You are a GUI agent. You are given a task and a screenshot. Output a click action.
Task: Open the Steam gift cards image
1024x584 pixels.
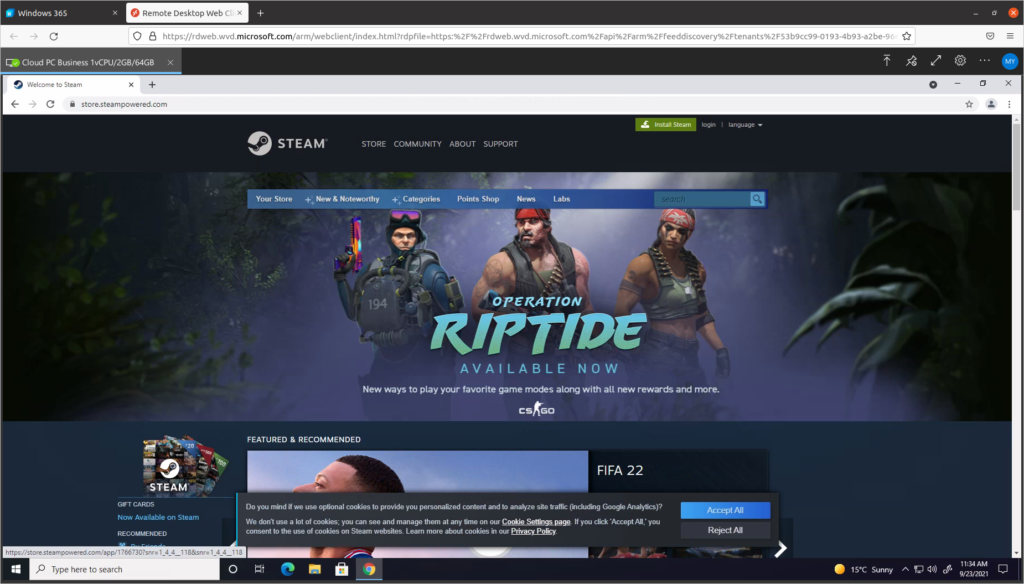[184, 465]
